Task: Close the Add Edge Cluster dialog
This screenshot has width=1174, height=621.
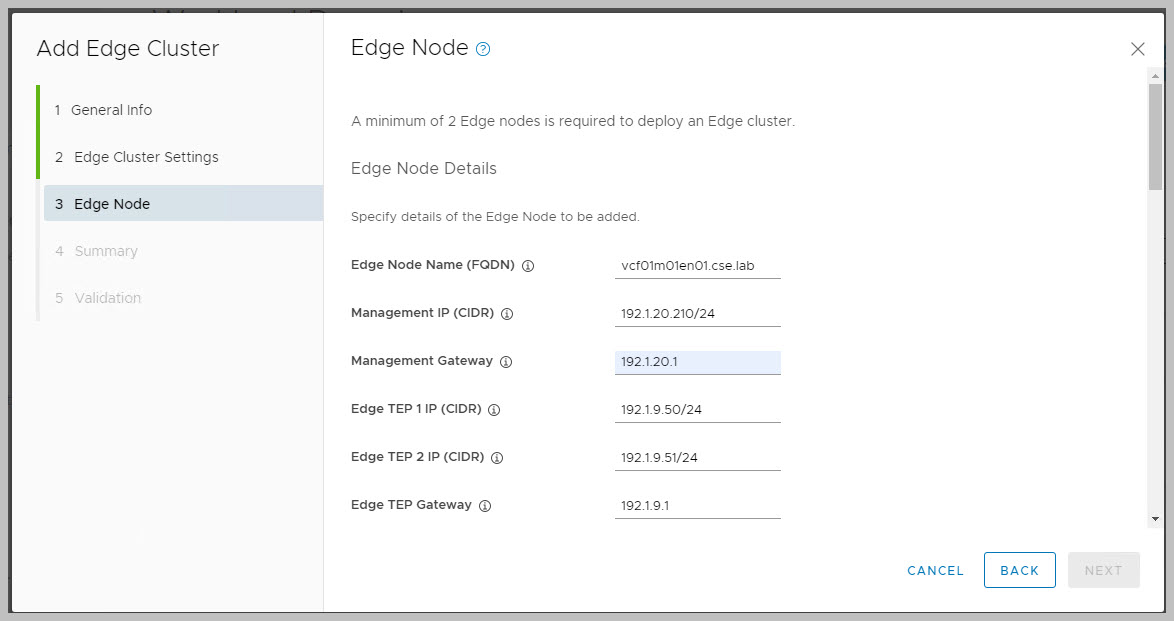Action: point(1137,49)
